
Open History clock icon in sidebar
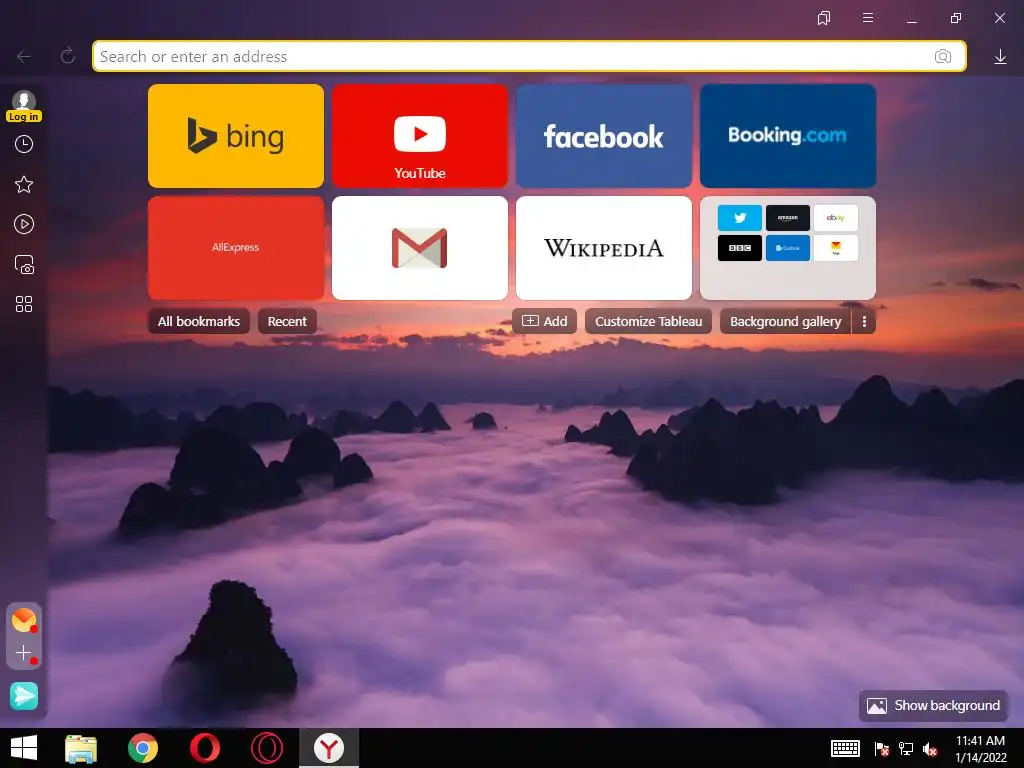point(24,144)
